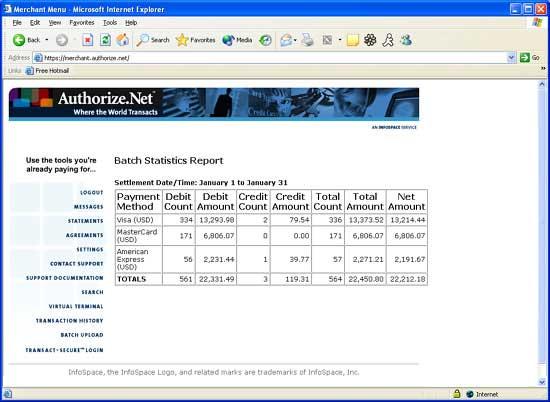Open STATEMENTS in the sidebar

pyautogui.click(x=86, y=221)
